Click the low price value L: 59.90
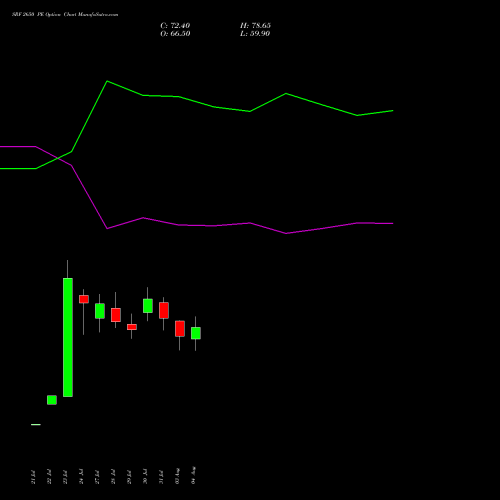Viewport: 500px width, 500px height. (x=255, y=34)
